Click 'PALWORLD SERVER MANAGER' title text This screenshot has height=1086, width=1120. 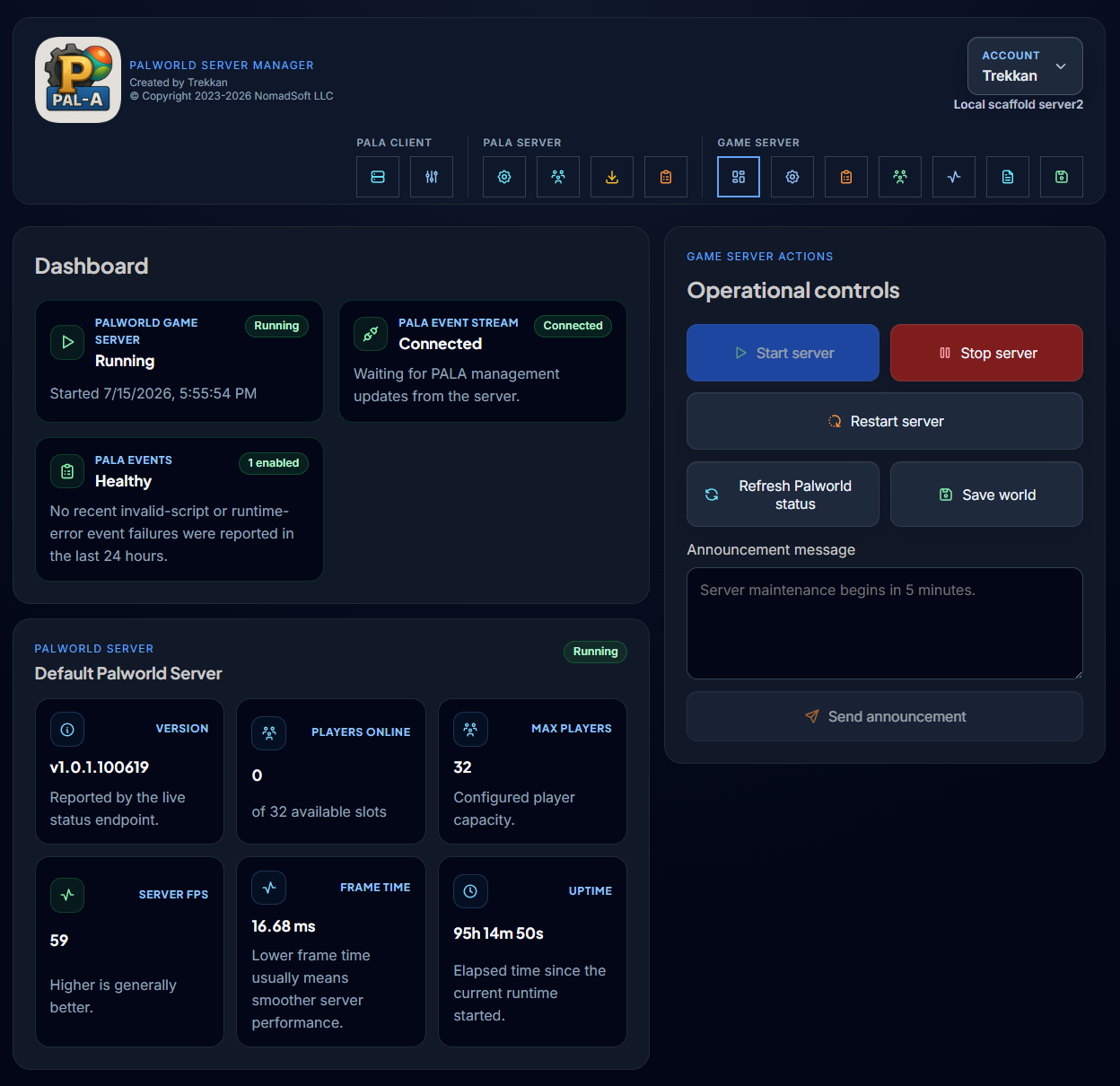point(222,66)
